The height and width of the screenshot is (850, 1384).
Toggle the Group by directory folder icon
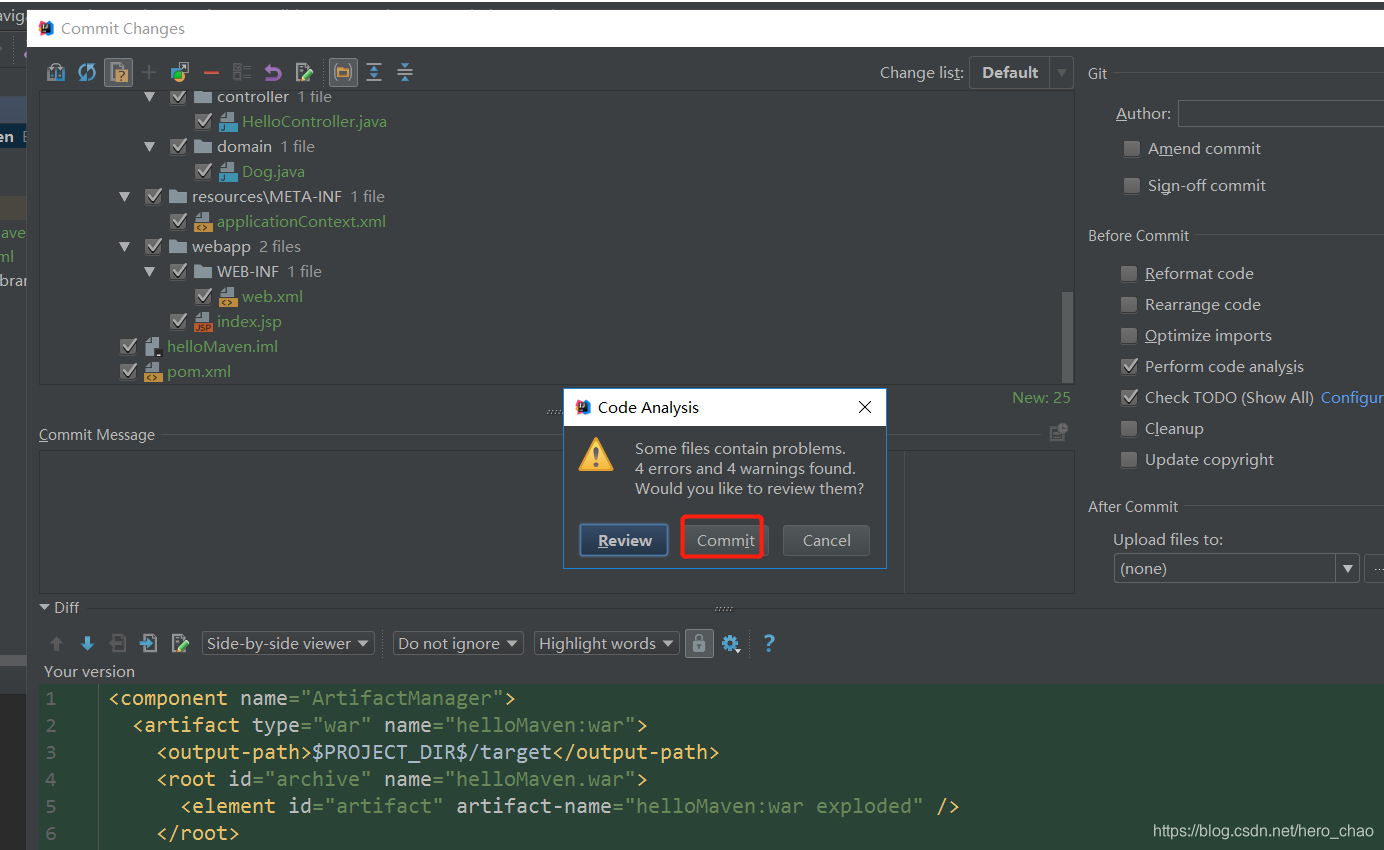pos(343,72)
